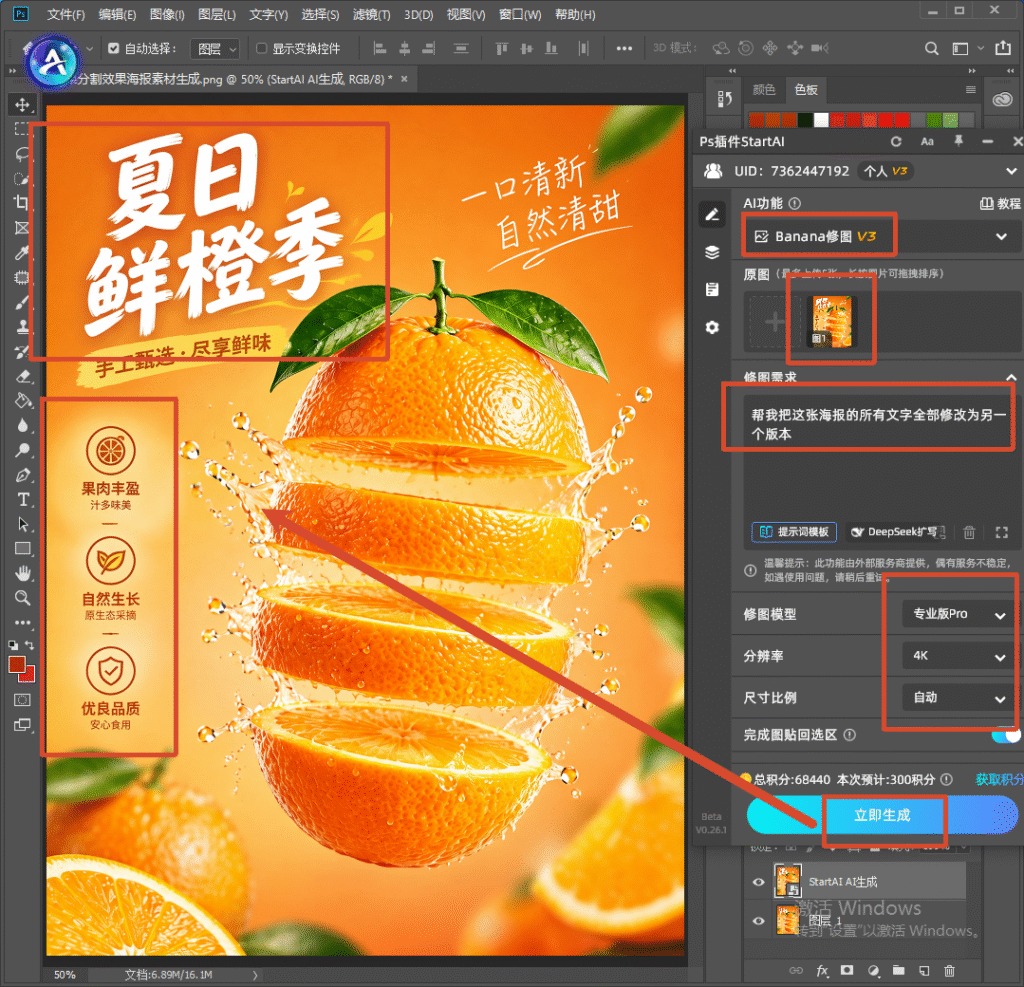Open StartAI settings gear icon
This screenshot has height=987, width=1024.
tap(712, 327)
